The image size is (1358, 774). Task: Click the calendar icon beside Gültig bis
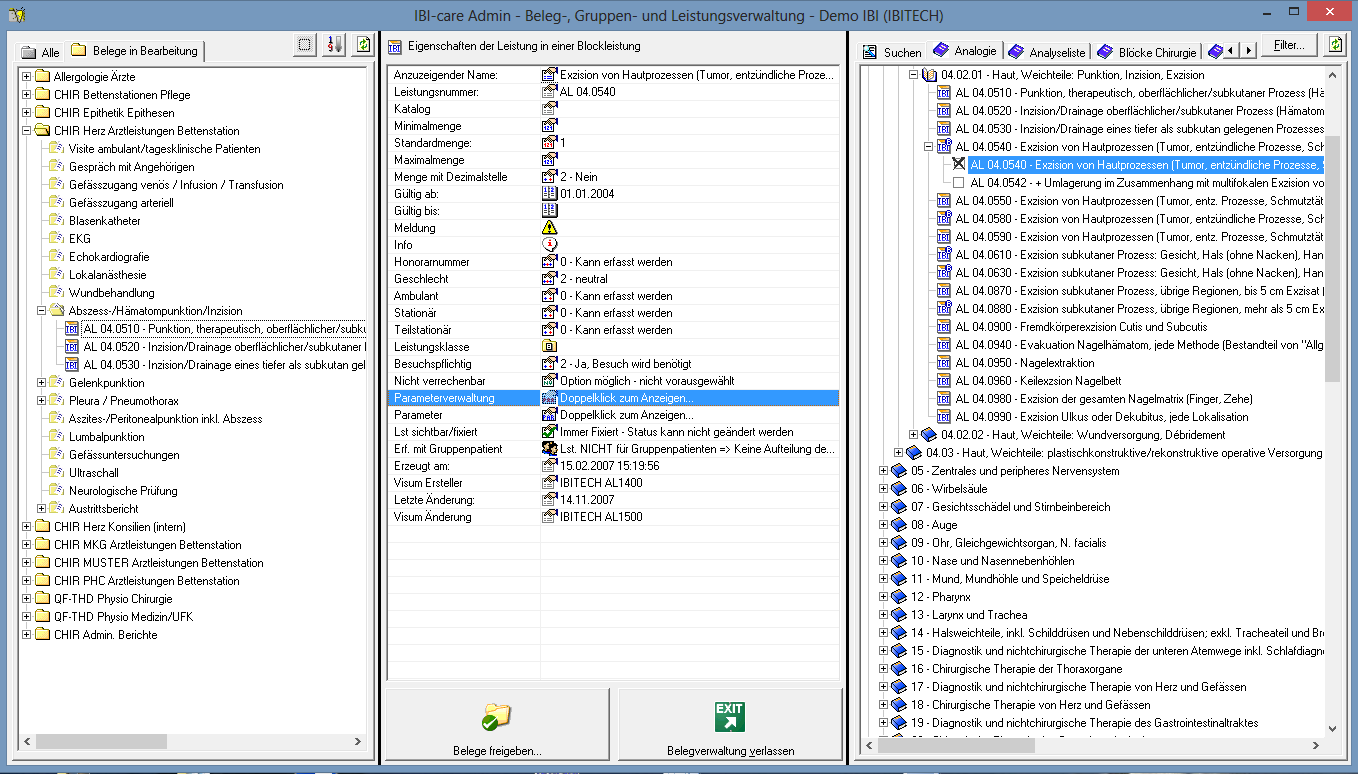(549, 211)
